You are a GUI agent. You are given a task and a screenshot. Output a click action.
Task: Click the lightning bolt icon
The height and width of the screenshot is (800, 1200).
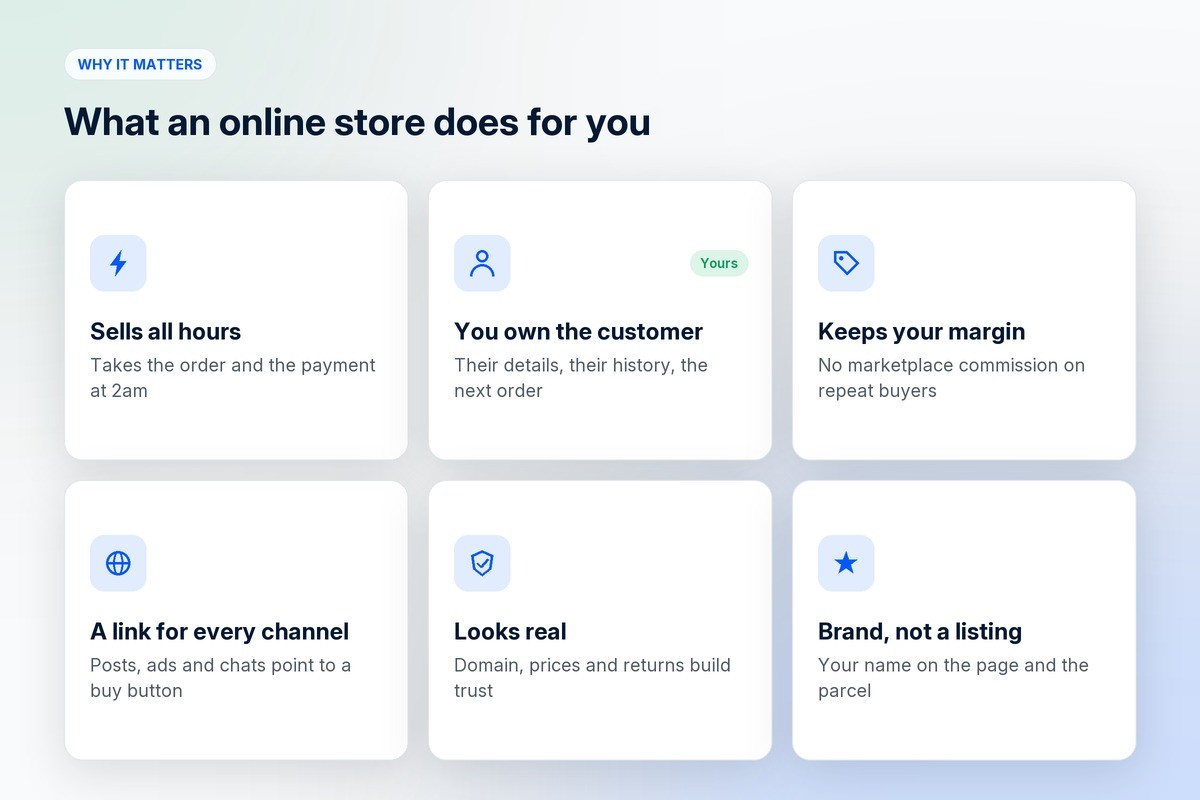click(x=118, y=263)
